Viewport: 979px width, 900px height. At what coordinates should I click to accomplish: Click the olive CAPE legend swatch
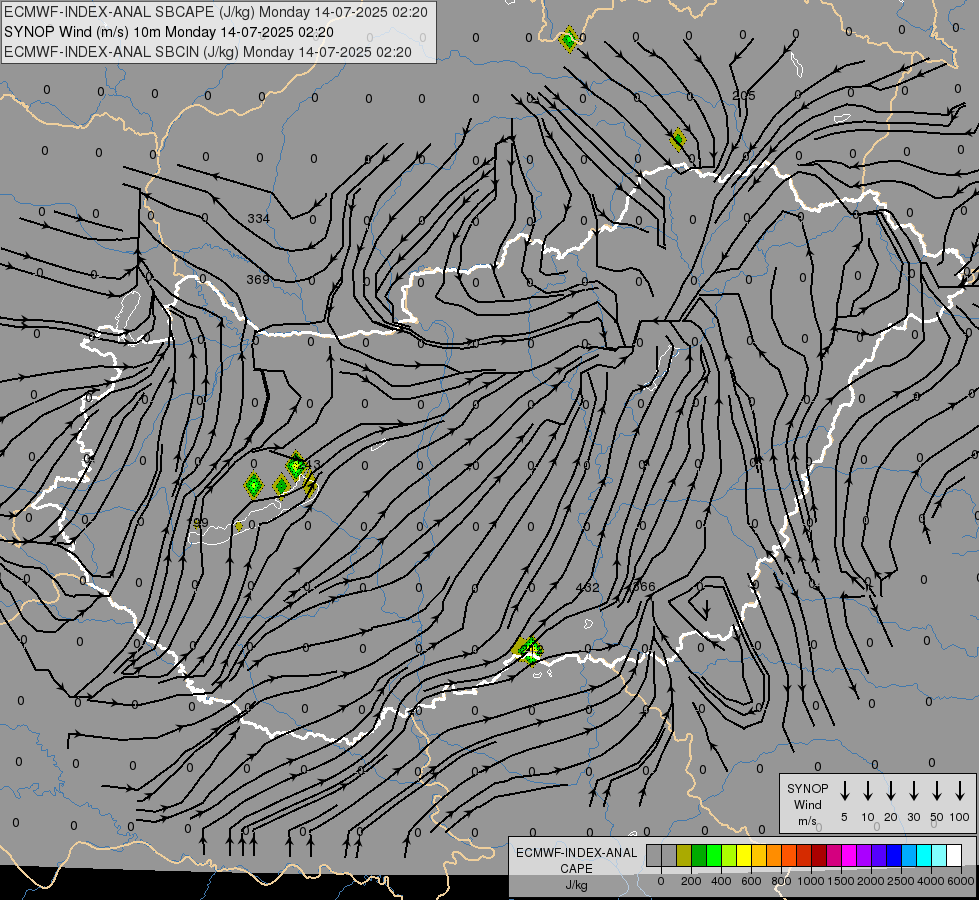coord(684,856)
